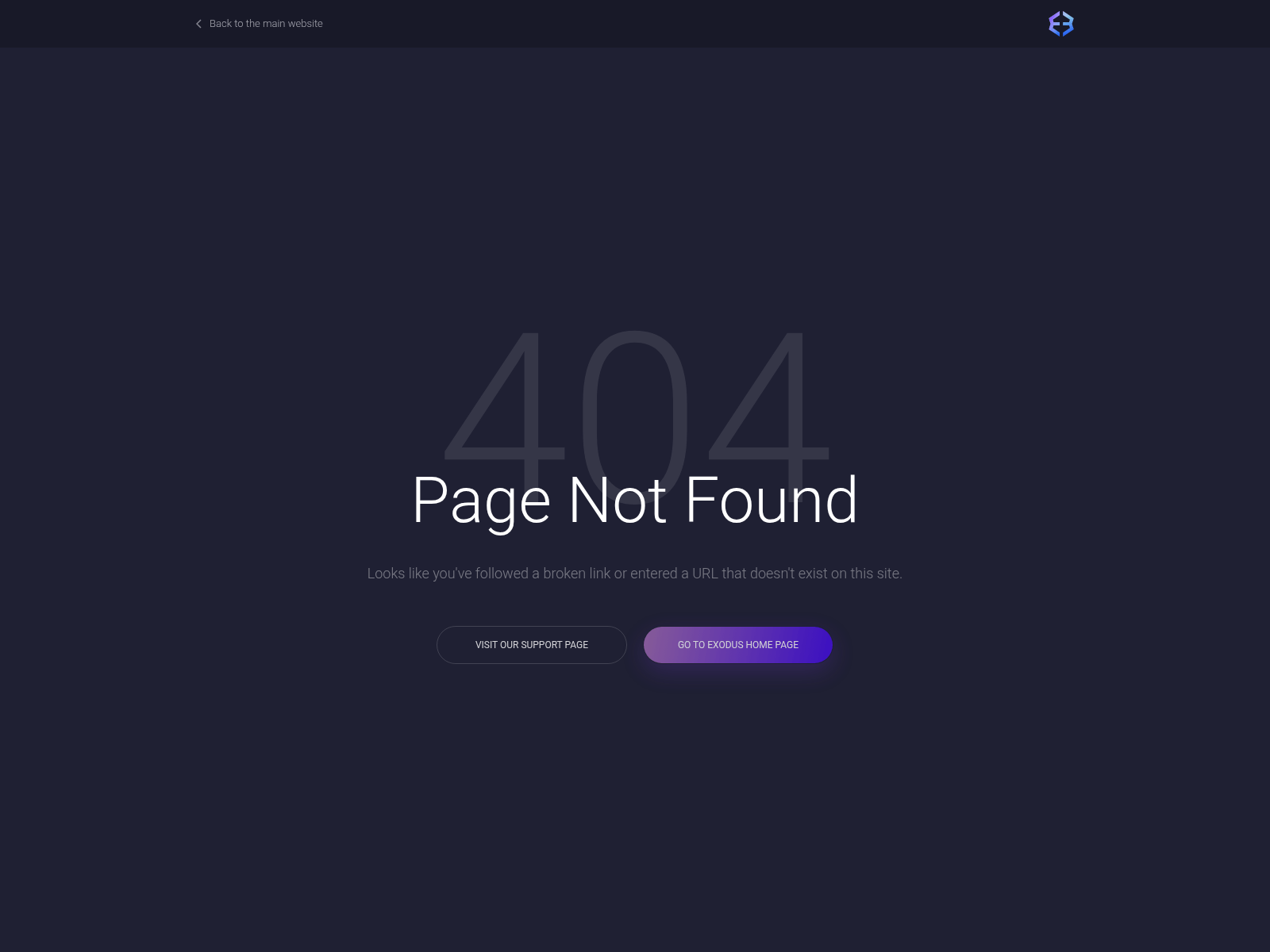The image size is (1270, 952).
Task: Click the word URL in the description
Action: point(705,574)
